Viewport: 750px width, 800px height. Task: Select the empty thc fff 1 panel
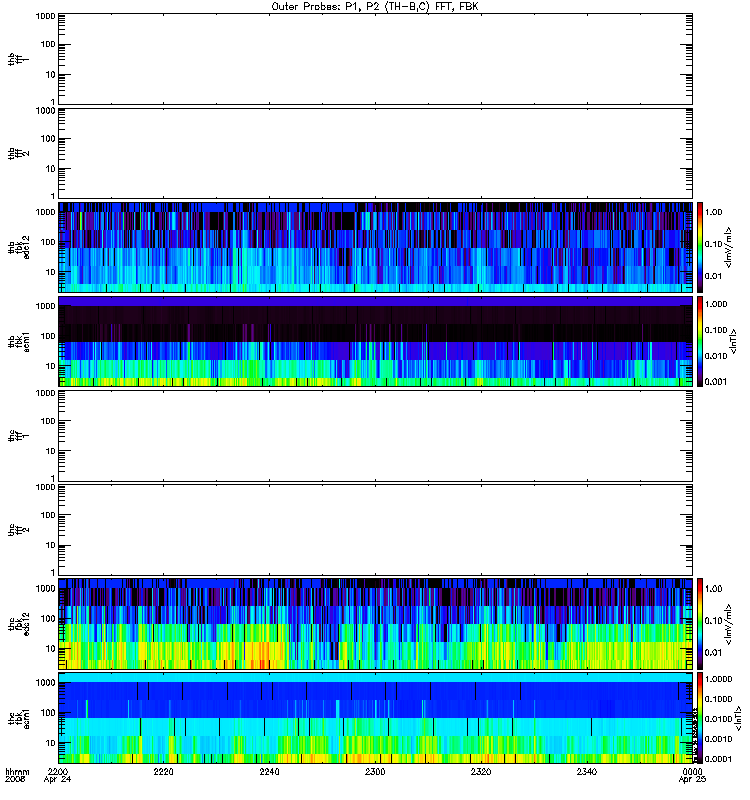pyautogui.click(x=375, y=436)
